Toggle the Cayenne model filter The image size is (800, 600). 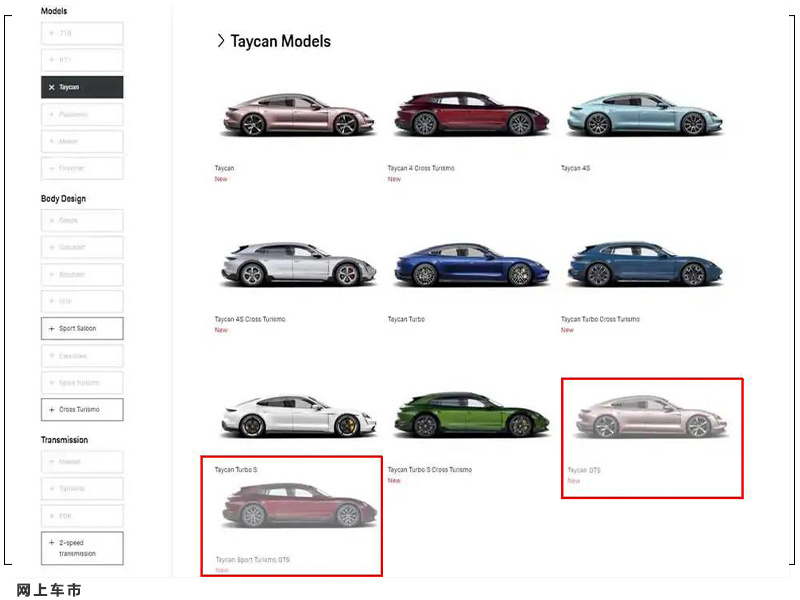click(82, 168)
